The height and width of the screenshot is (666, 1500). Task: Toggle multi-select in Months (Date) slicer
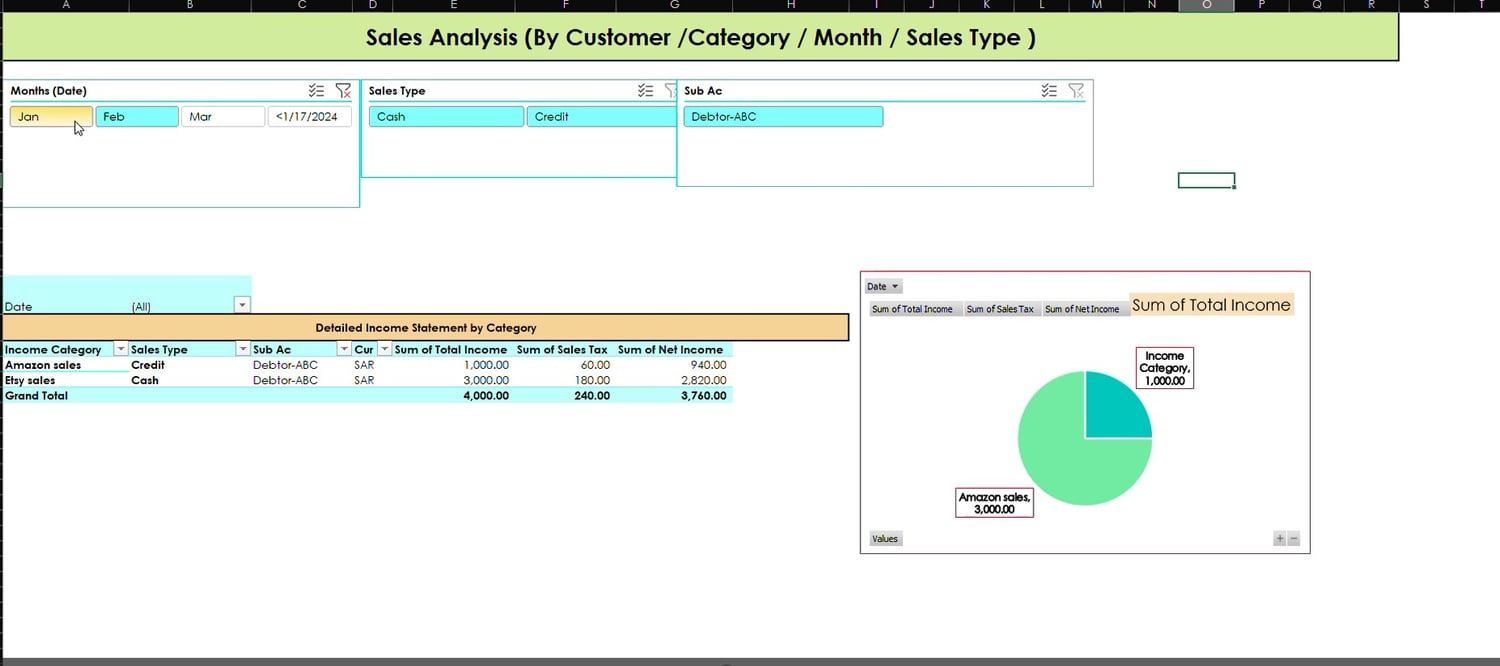(x=316, y=91)
